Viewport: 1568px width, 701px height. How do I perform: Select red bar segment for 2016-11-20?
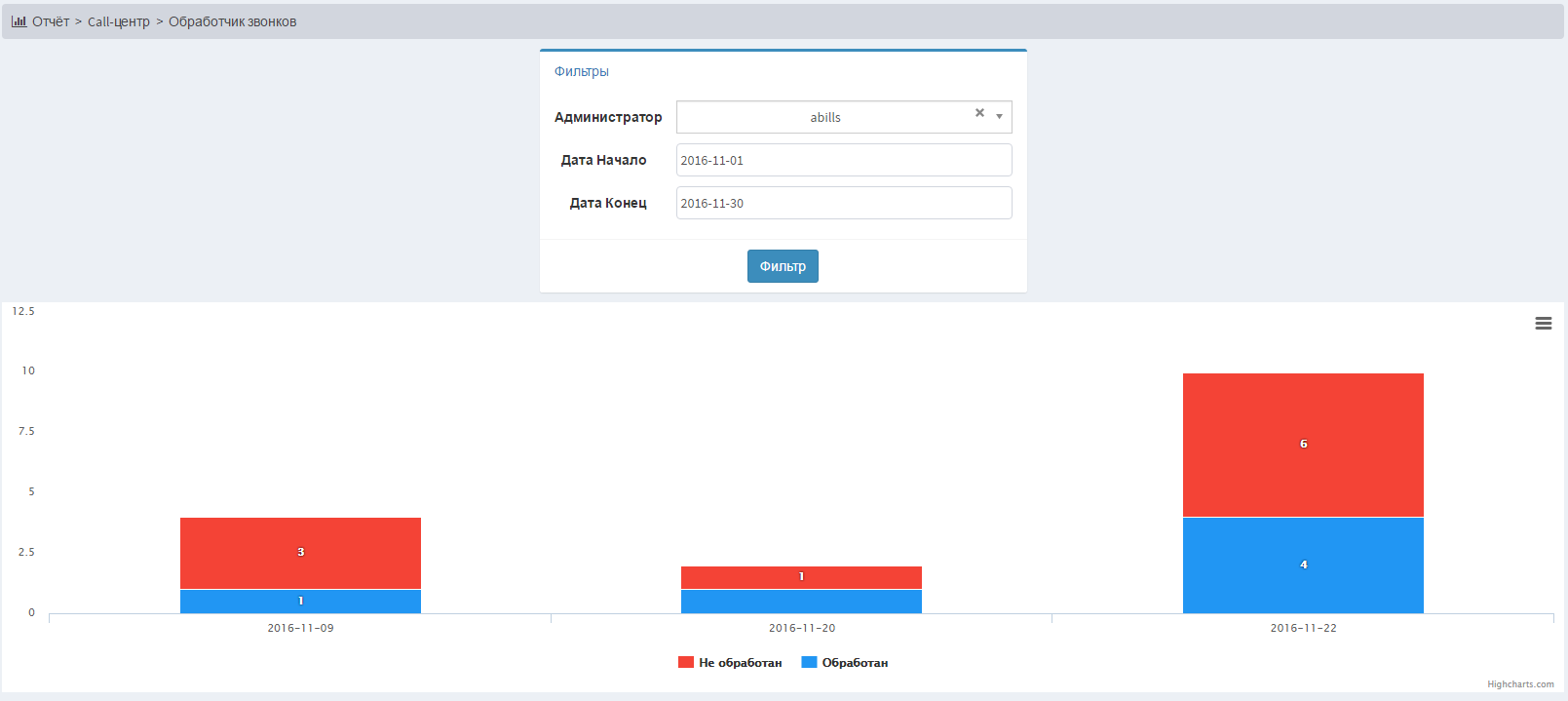[x=801, y=577]
